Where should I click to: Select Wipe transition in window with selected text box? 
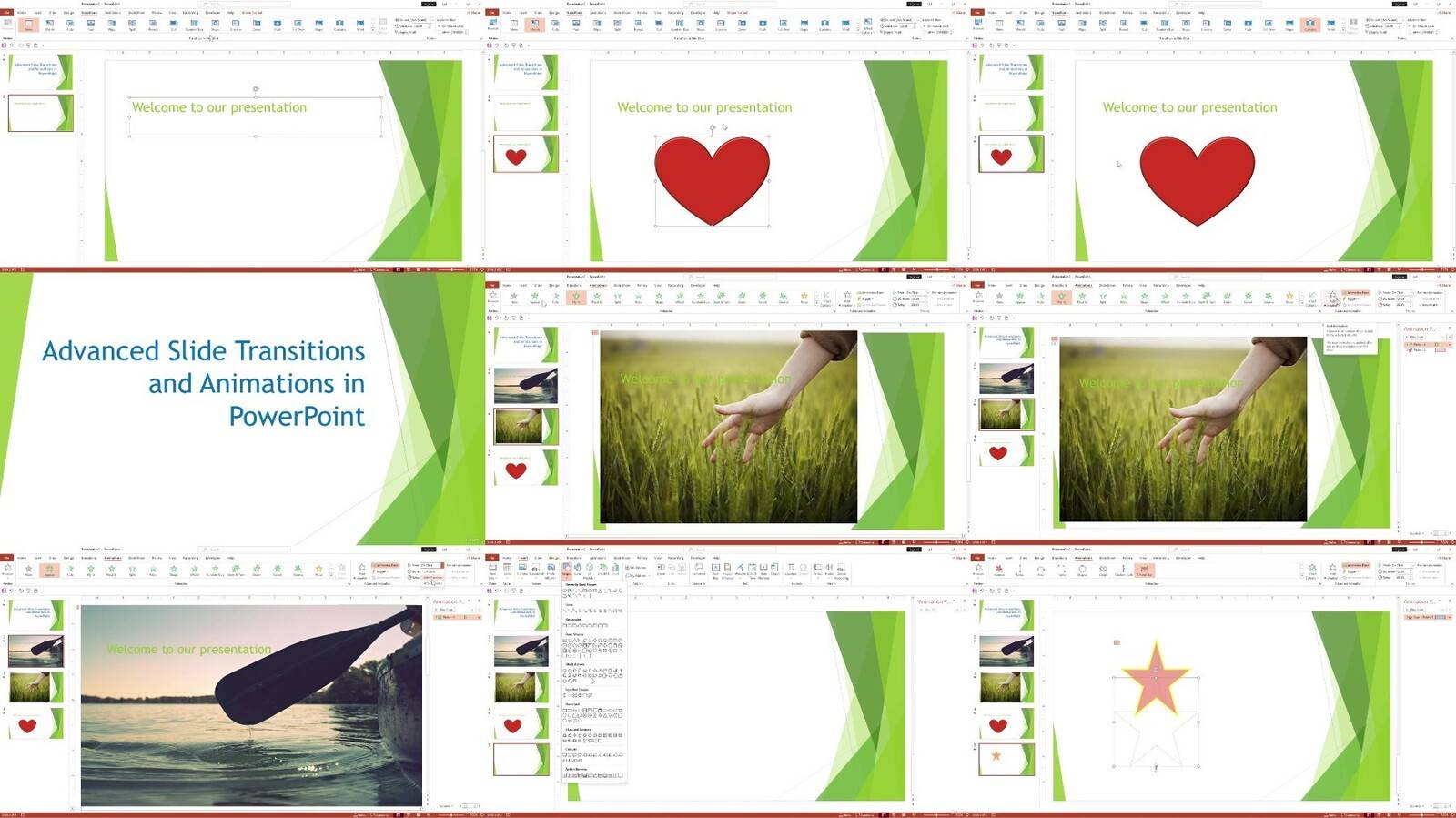111,25
